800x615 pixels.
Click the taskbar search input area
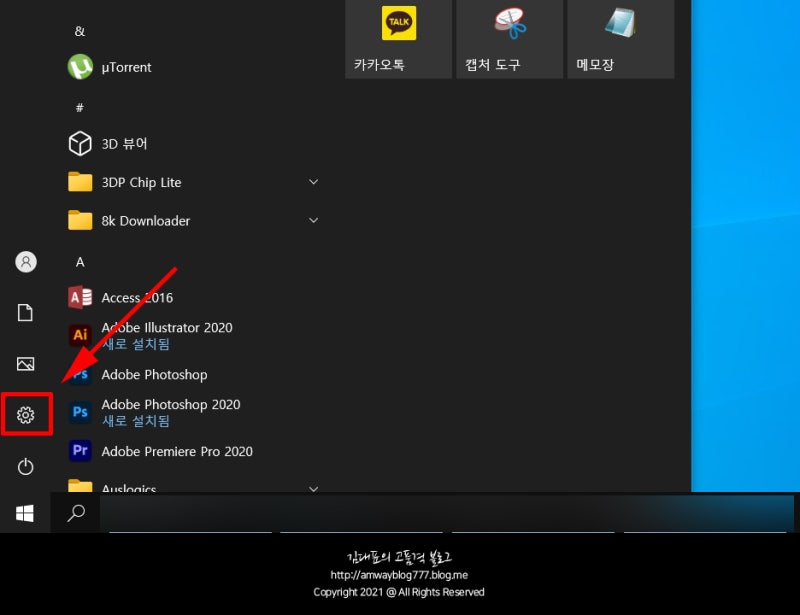pos(446,513)
